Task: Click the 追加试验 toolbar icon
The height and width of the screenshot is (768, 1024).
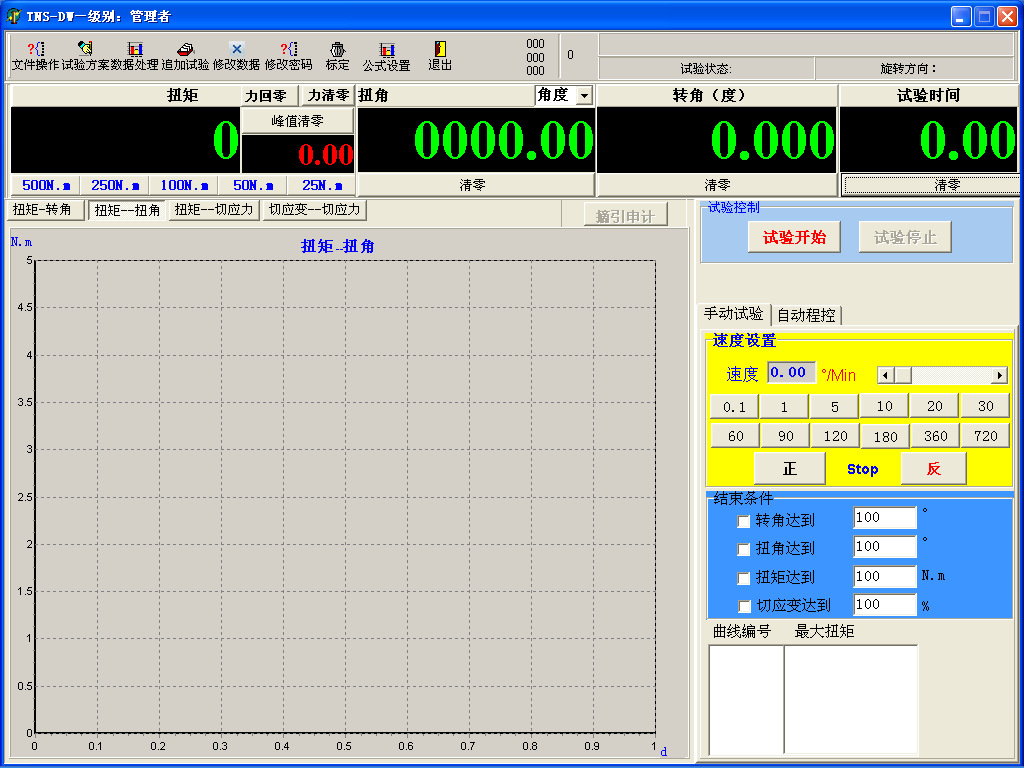Action: tap(185, 56)
